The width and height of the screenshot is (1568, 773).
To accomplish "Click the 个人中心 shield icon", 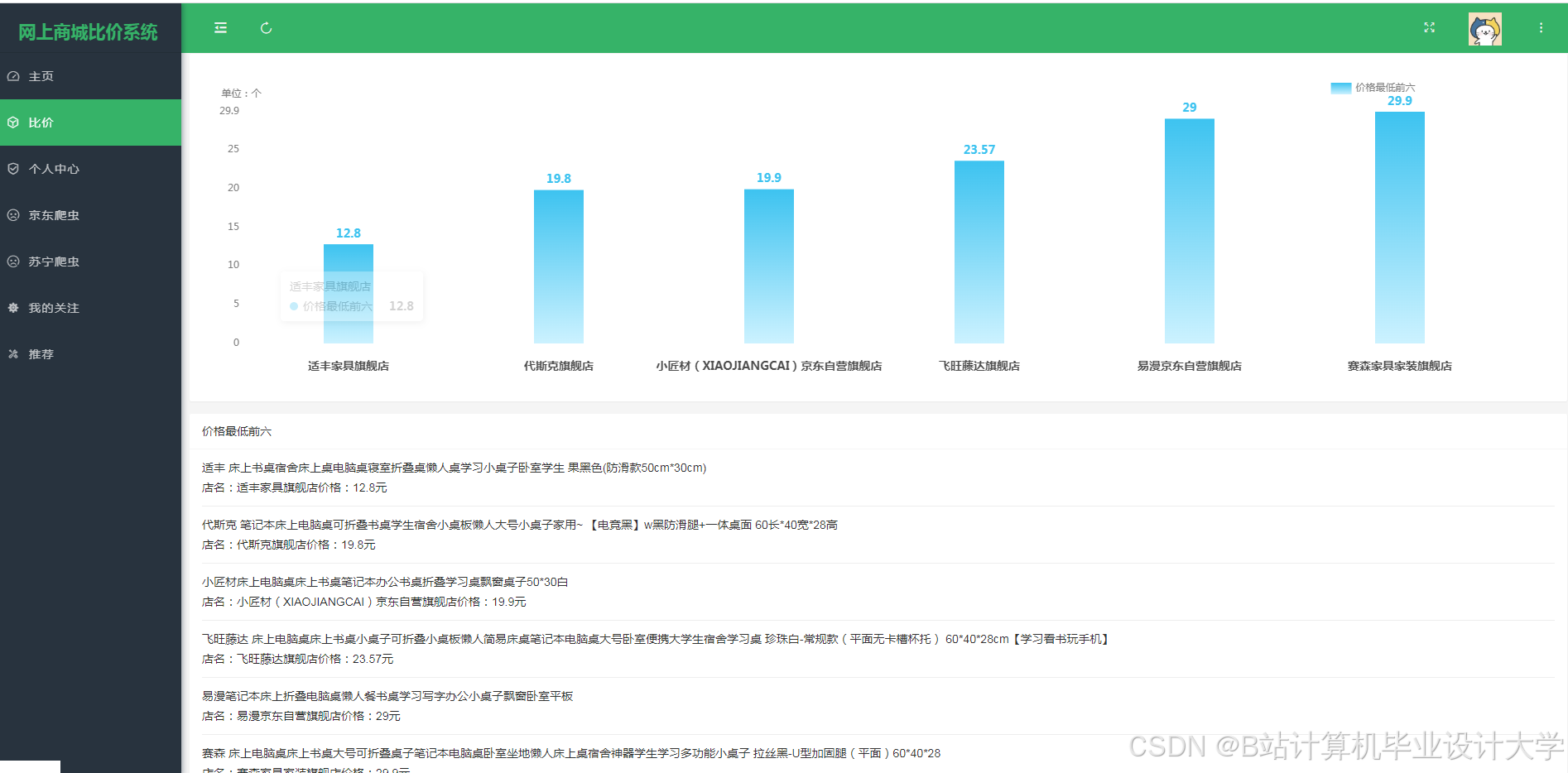I will (13, 169).
